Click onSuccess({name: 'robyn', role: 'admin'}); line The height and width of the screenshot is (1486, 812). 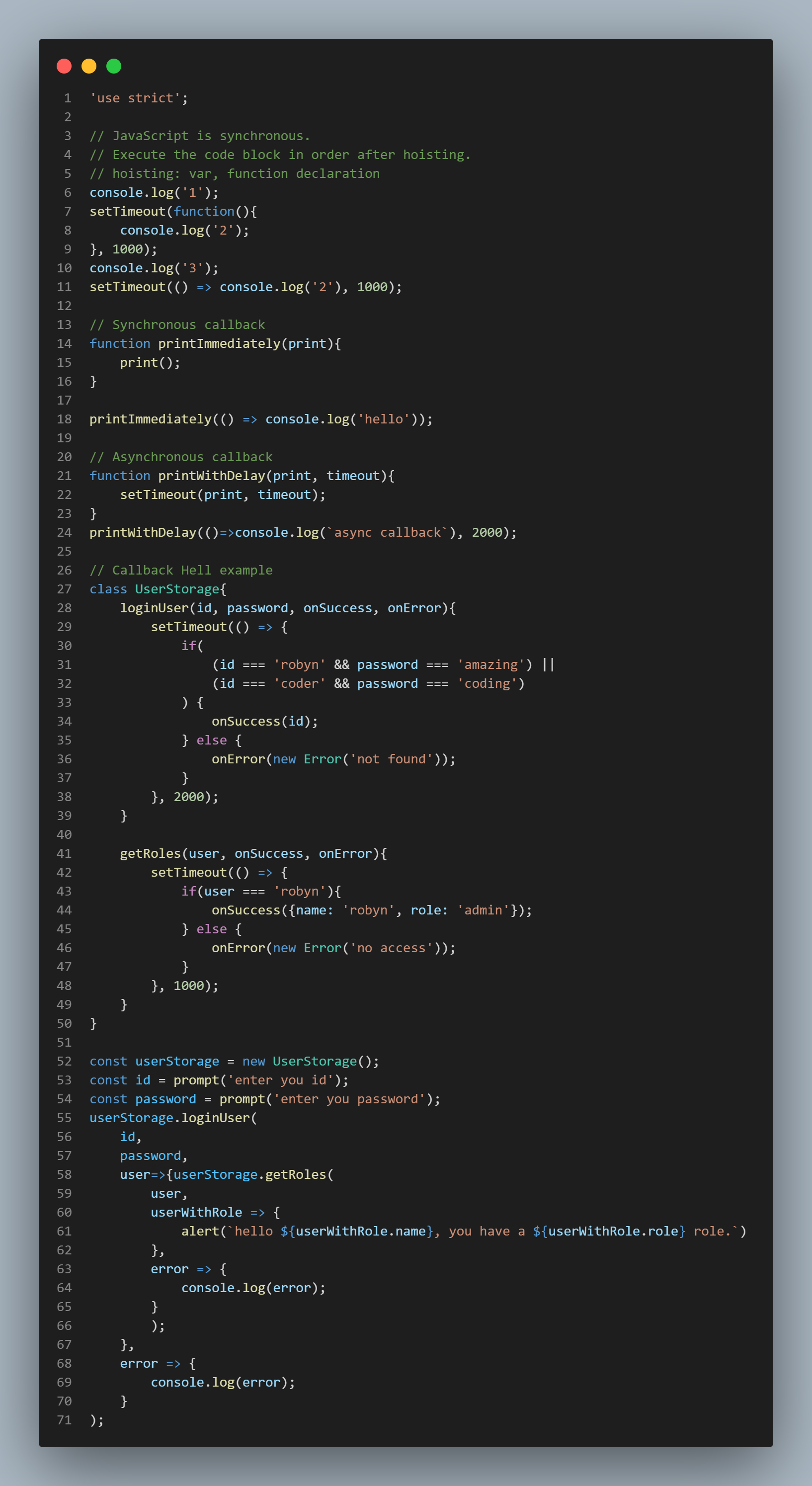coord(371,910)
